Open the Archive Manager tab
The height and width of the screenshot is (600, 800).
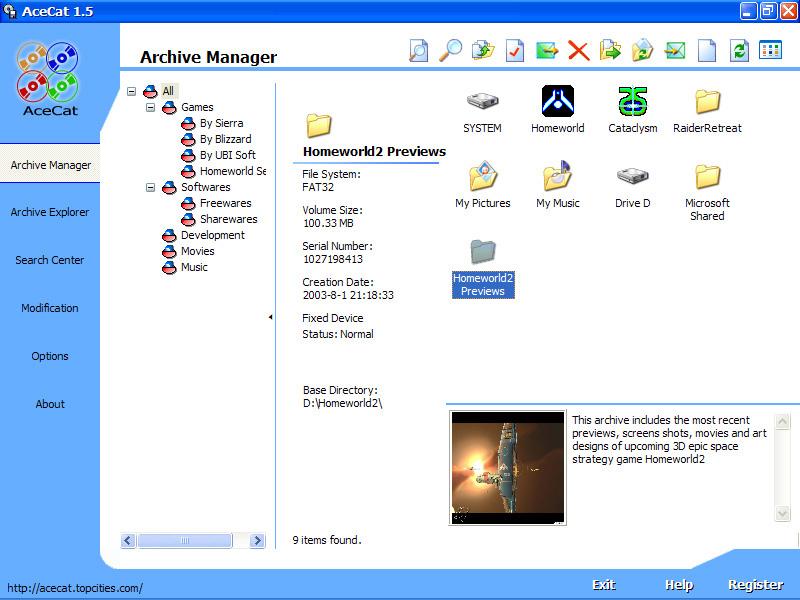pos(50,165)
